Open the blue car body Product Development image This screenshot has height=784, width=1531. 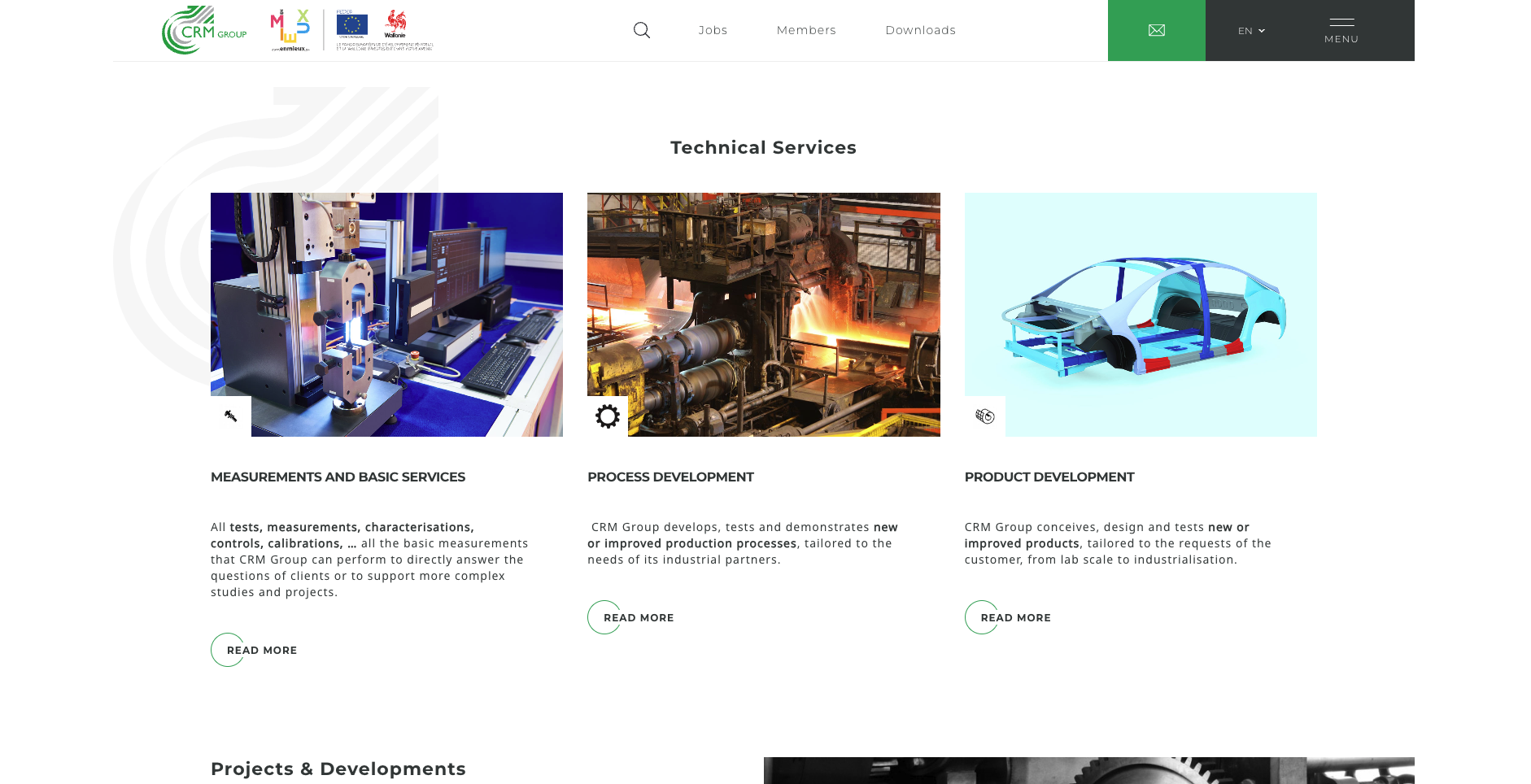(x=1141, y=314)
